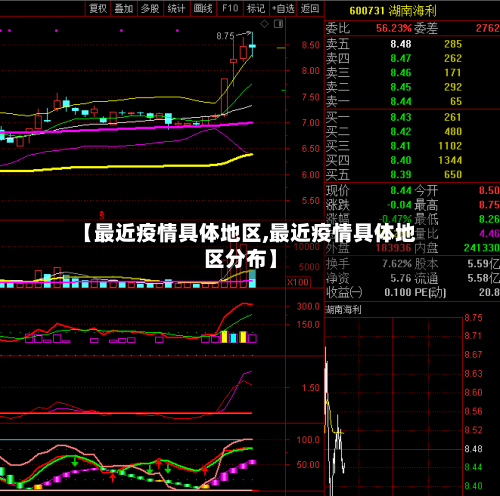This screenshot has height=496, width=500.
Task: Click the 现价 value 8.44
Action: tap(401, 191)
